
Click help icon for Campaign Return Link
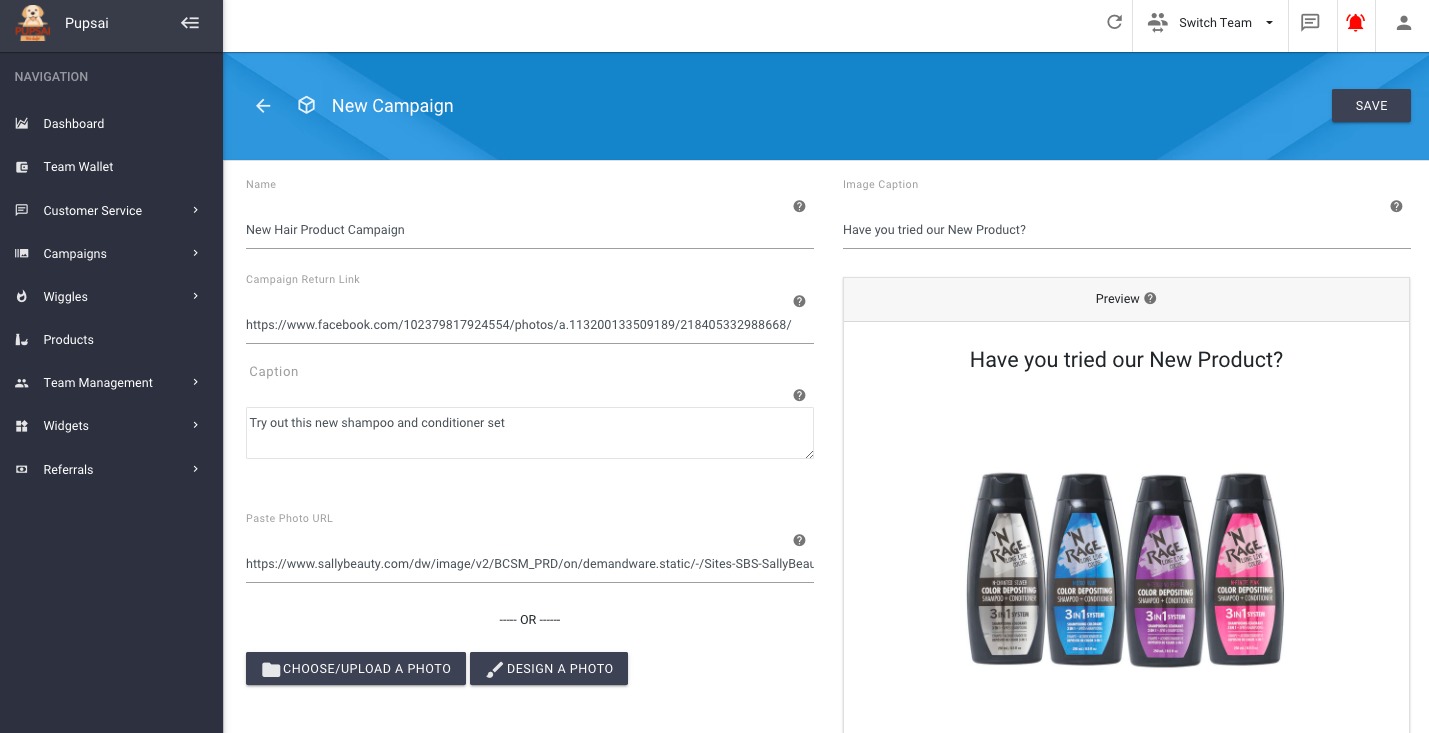pos(799,301)
